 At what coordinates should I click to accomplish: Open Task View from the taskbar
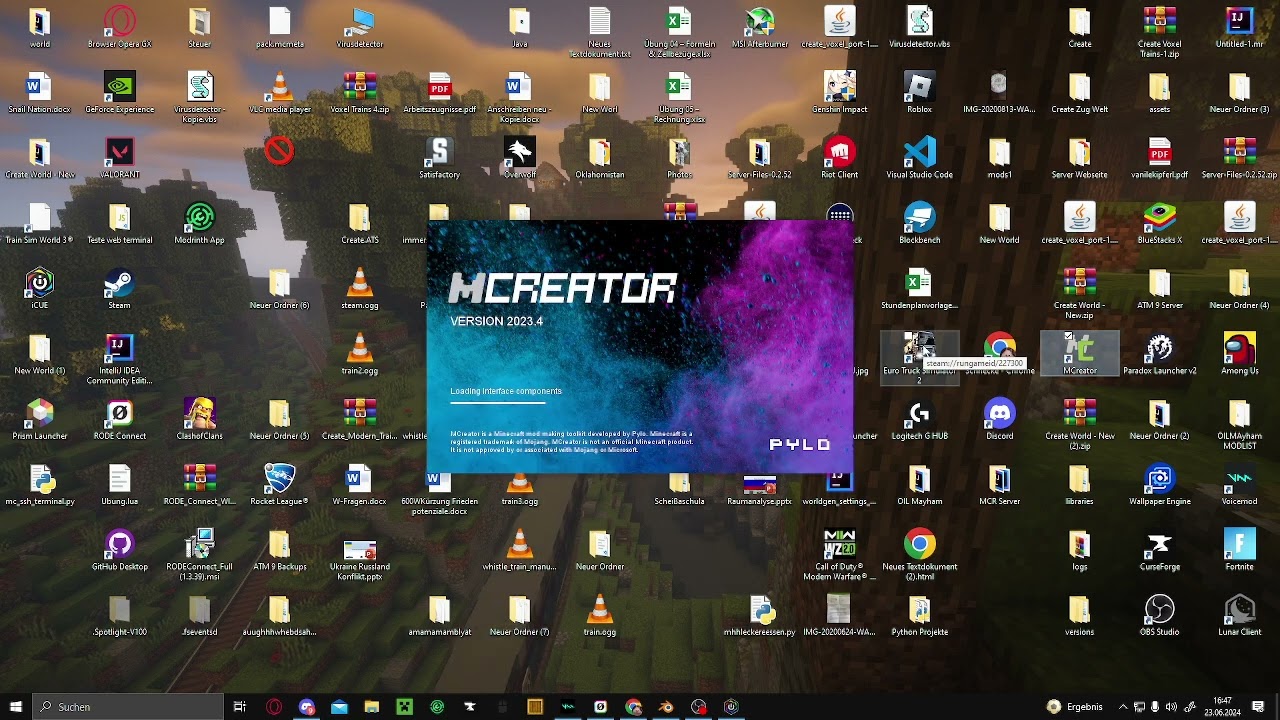point(240,707)
